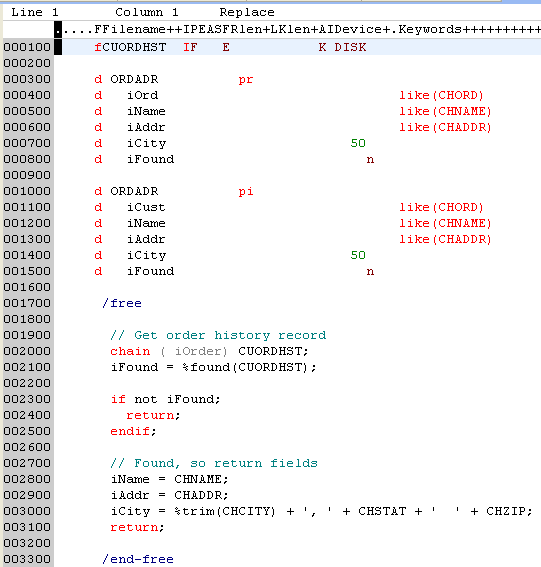541x567 pixels.
Task: Click sequence number 003100 in the prefix area
Action: pyautogui.click(x=27, y=527)
